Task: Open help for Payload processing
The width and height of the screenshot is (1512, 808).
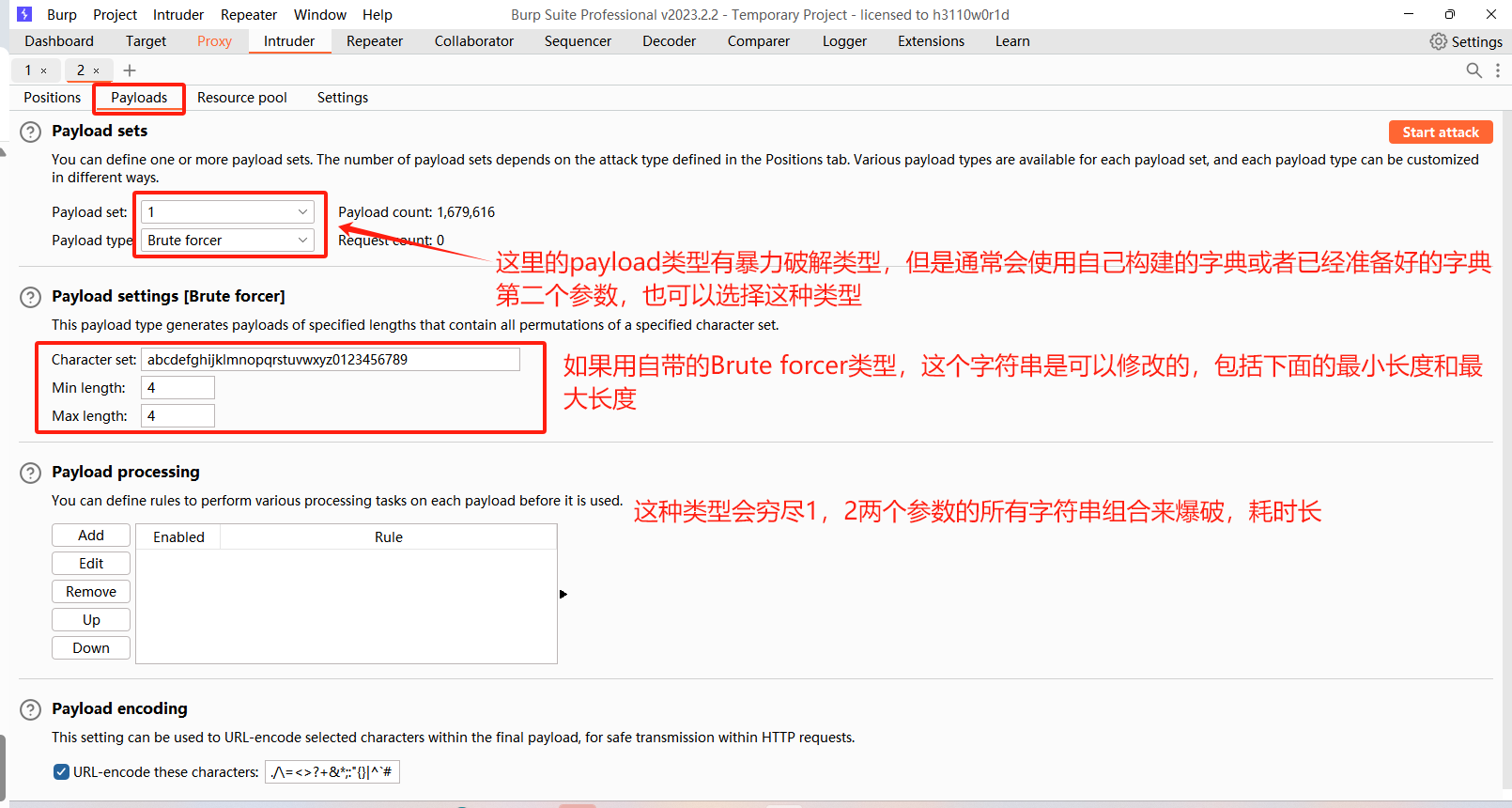Action: click(31, 473)
